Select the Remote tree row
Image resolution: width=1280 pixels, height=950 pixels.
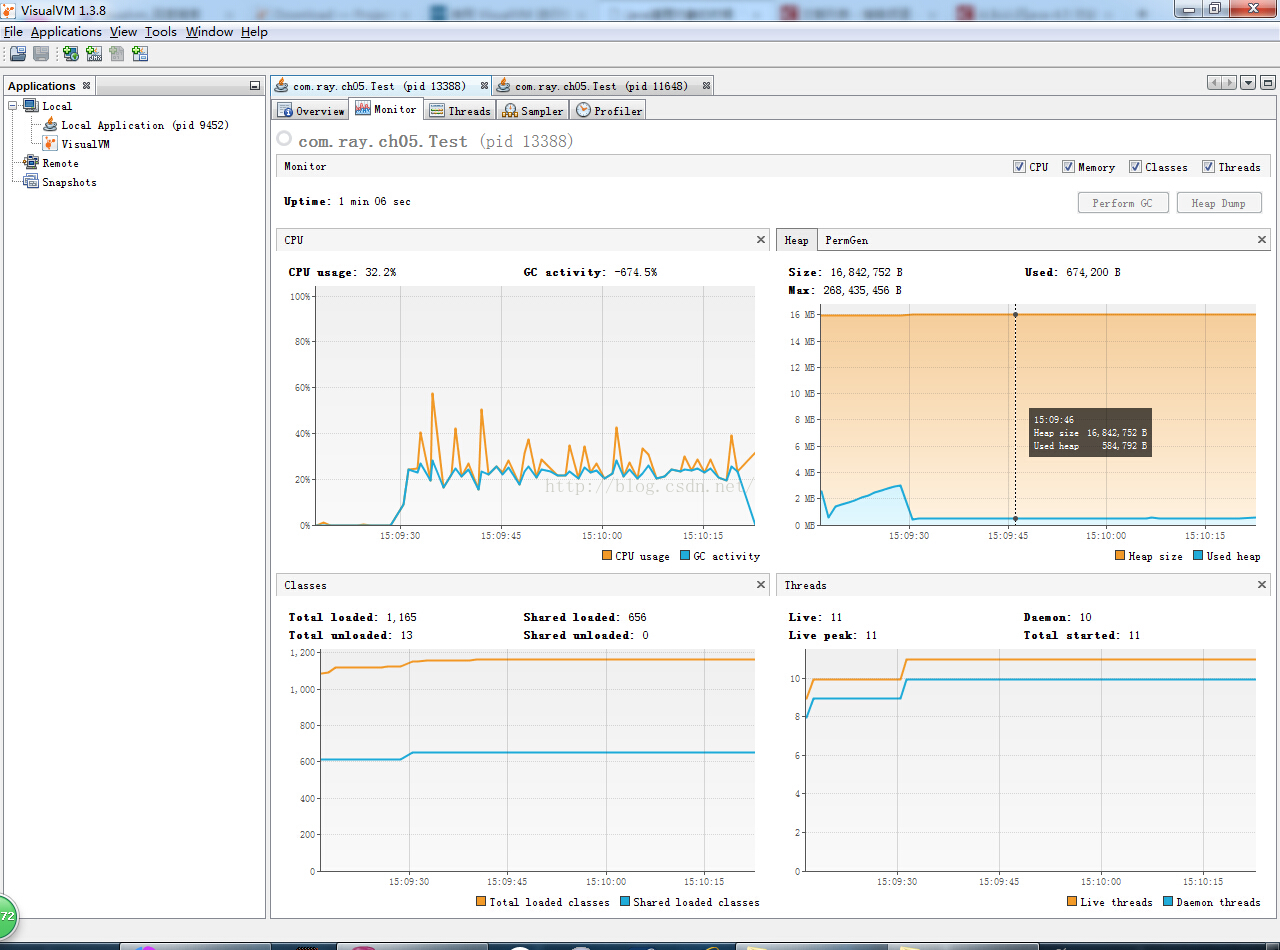click(51, 163)
